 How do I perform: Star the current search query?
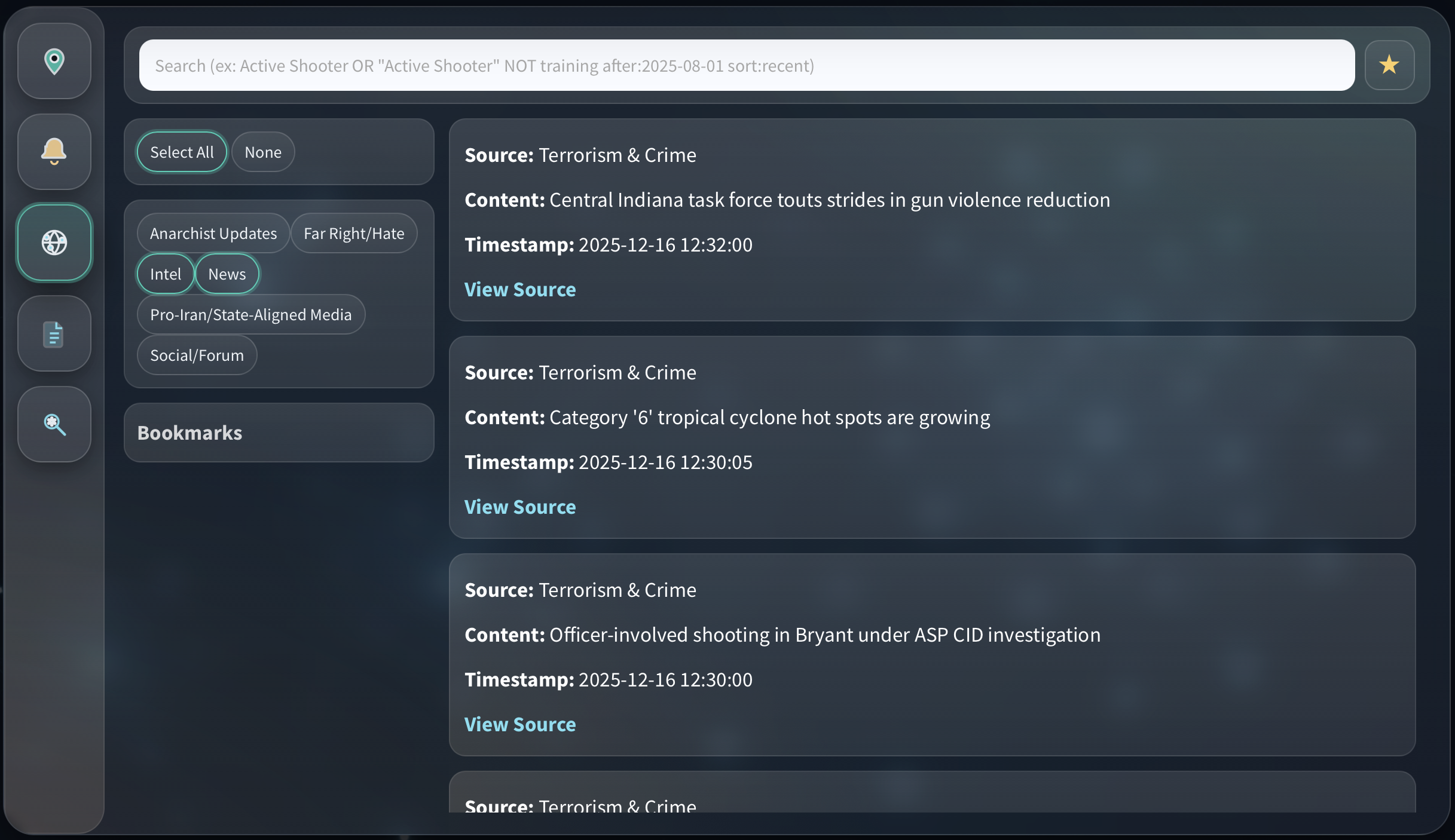[x=1389, y=65]
